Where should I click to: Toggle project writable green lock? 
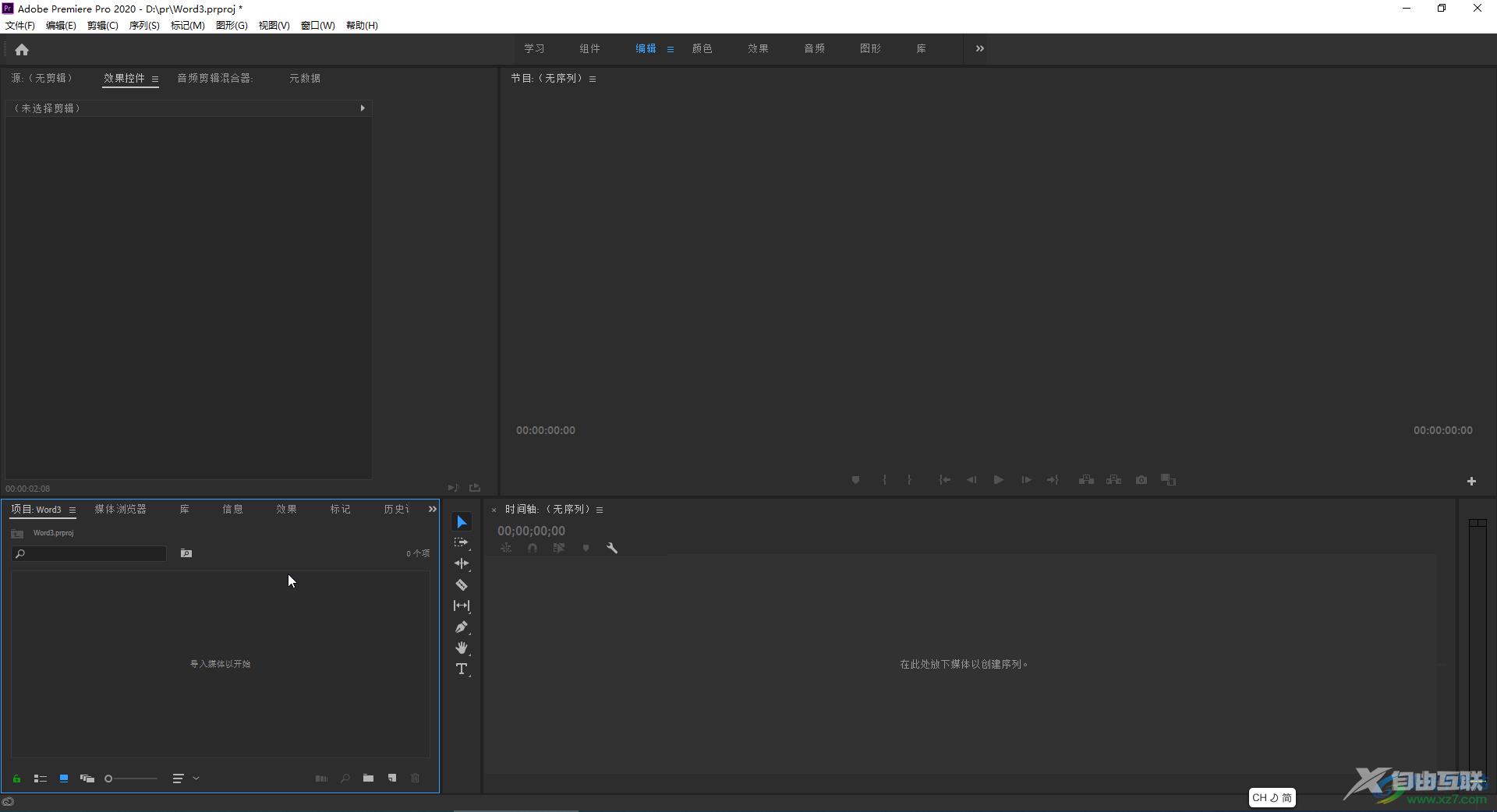pos(16,778)
